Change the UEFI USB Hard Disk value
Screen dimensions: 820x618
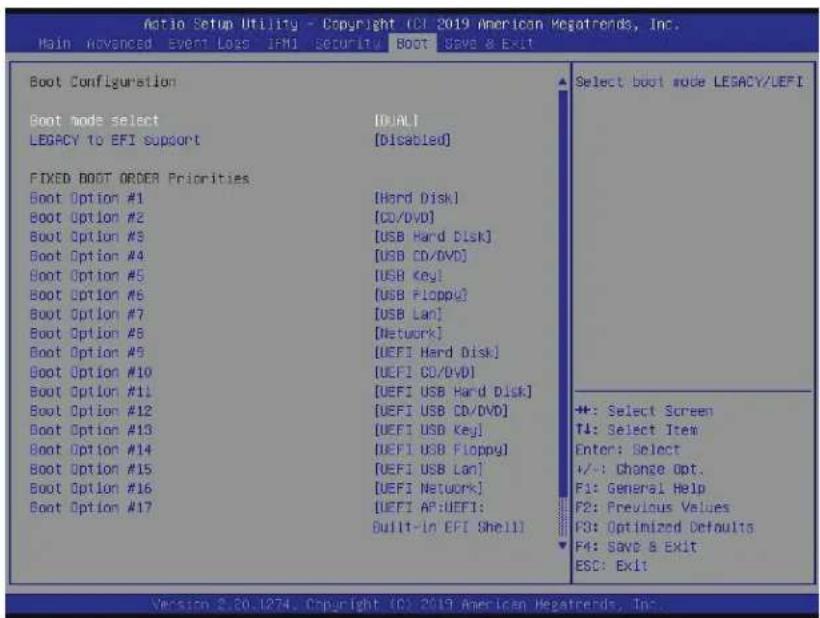(453, 392)
